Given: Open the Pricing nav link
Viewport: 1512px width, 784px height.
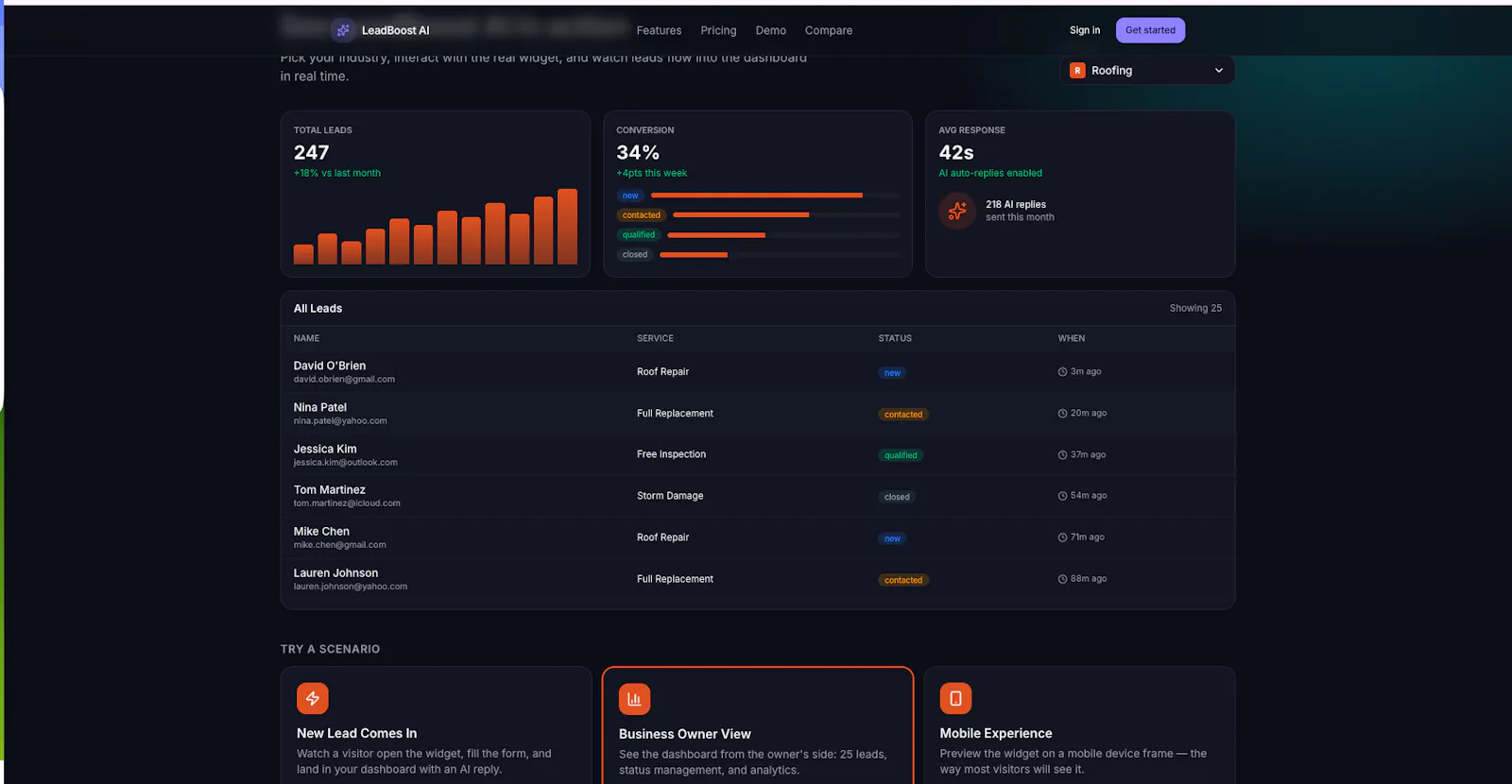Looking at the screenshot, I should [x=718, y=30].
